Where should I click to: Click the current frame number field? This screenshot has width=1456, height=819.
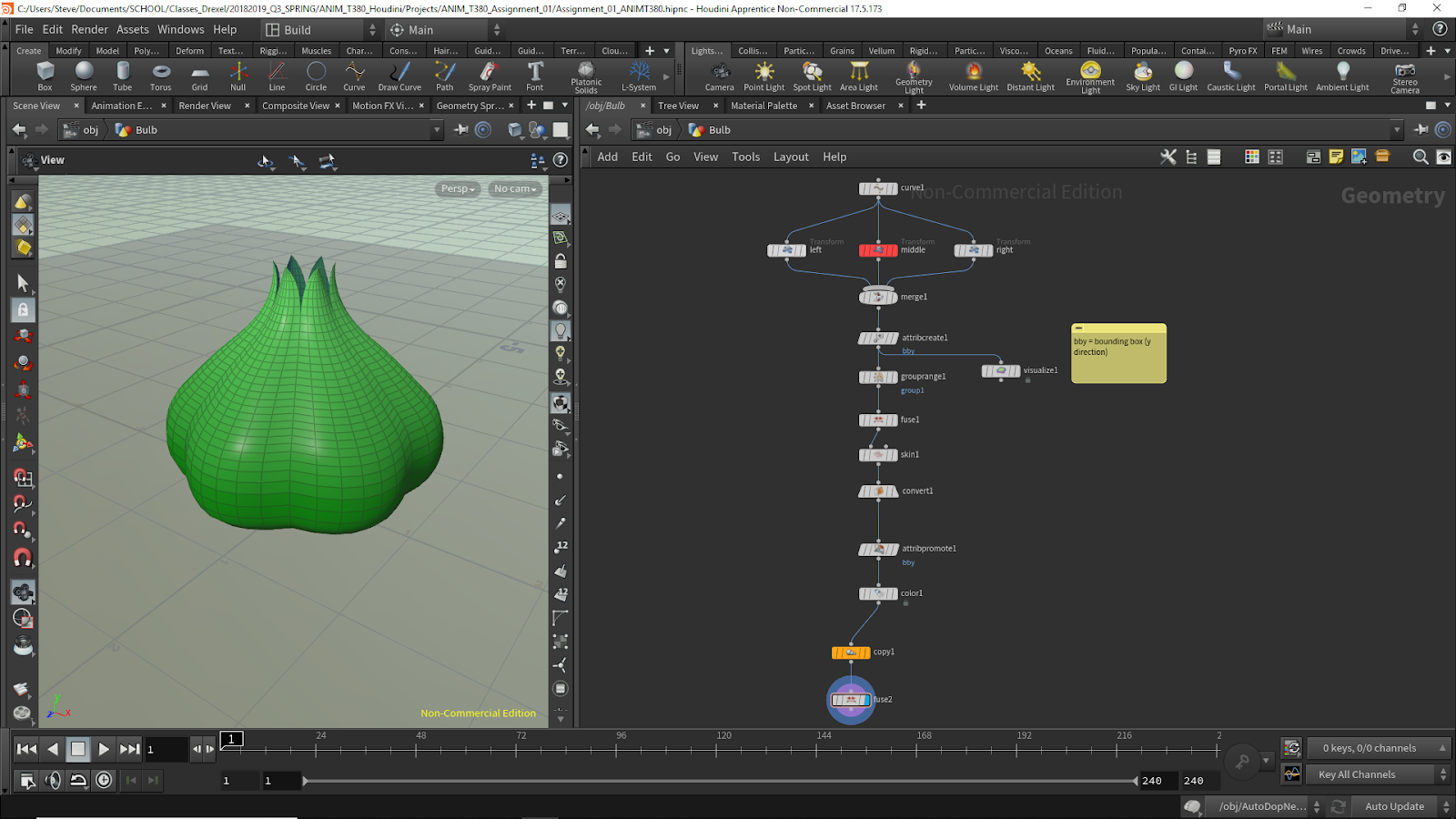click(x=167, y=749)
